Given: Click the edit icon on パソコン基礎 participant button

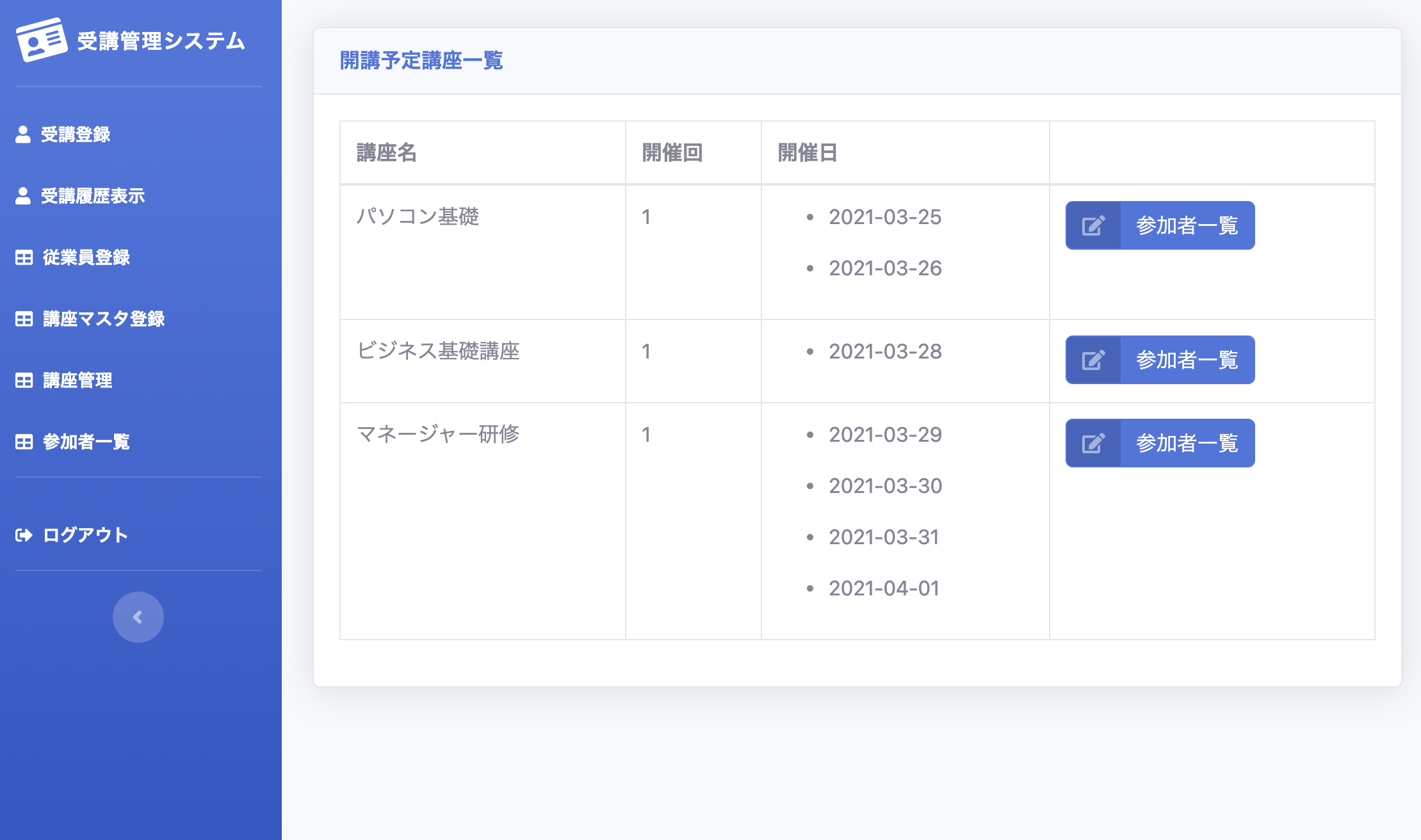Looking at the screenshot, I should pos(1094,225).
